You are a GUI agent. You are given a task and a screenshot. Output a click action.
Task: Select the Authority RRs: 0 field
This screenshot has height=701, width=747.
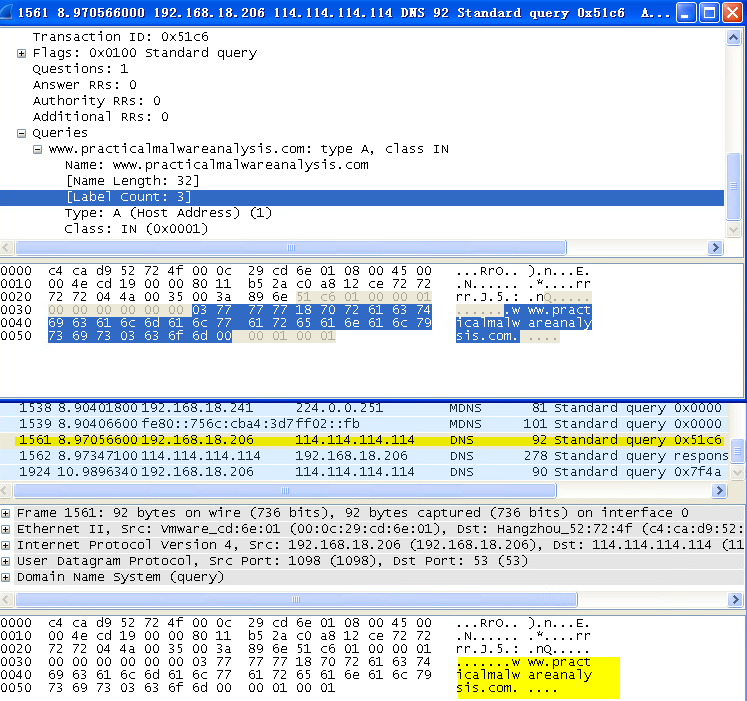96,101
